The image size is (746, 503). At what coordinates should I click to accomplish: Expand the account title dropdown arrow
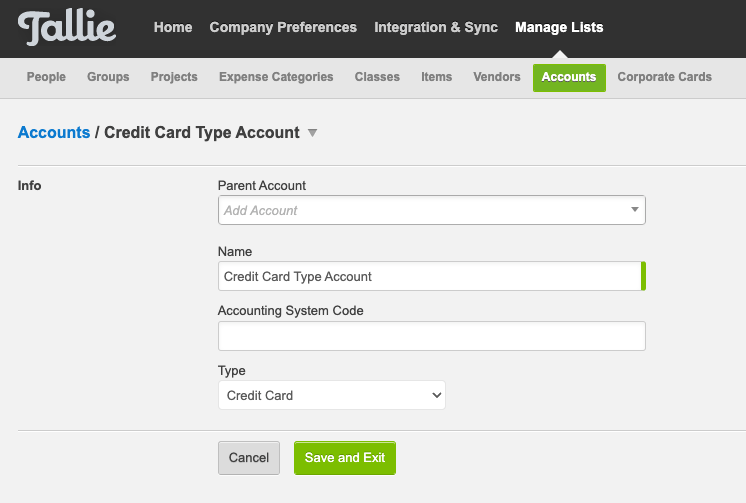(x=312, y=133)
